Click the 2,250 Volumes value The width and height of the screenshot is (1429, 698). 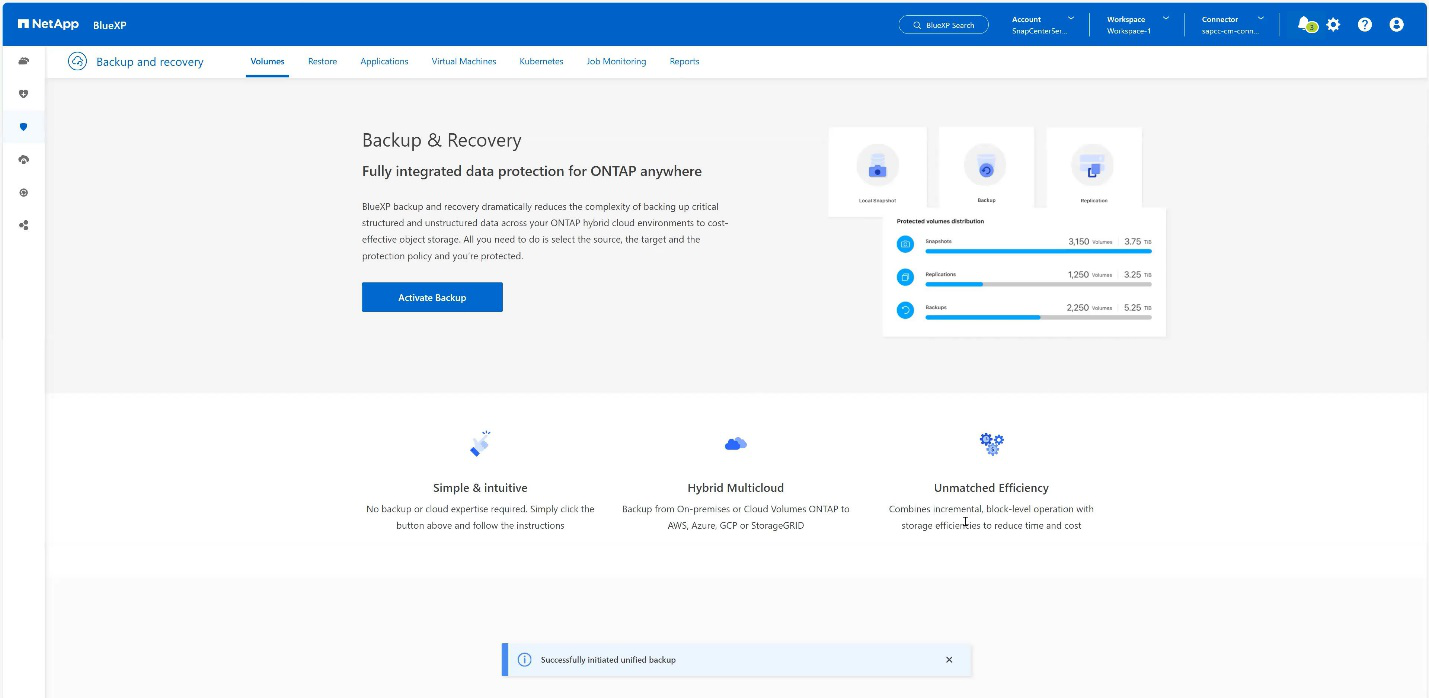[x=1090, y=307]
